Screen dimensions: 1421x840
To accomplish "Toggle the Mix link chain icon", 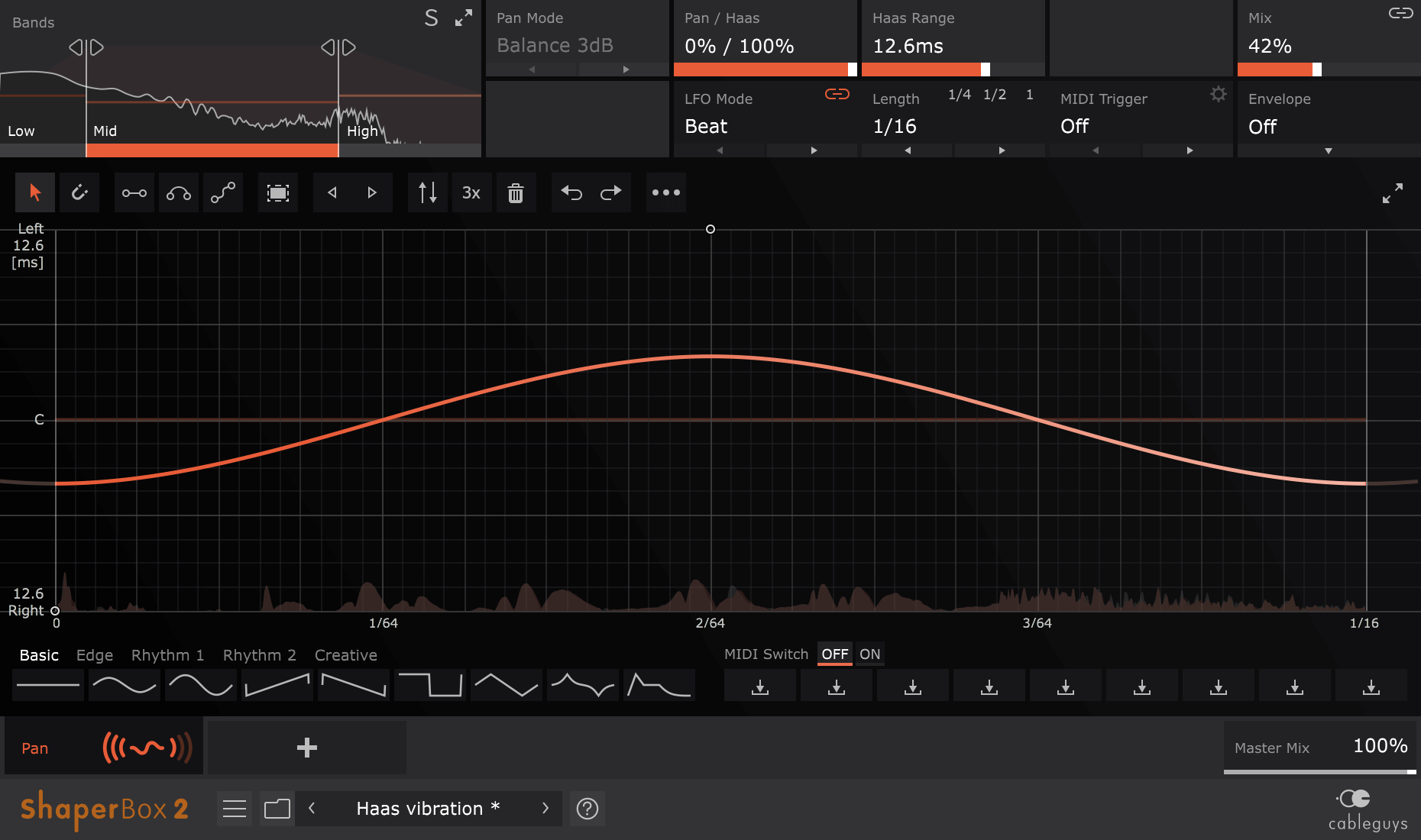I will click(x=1403, y=14).
